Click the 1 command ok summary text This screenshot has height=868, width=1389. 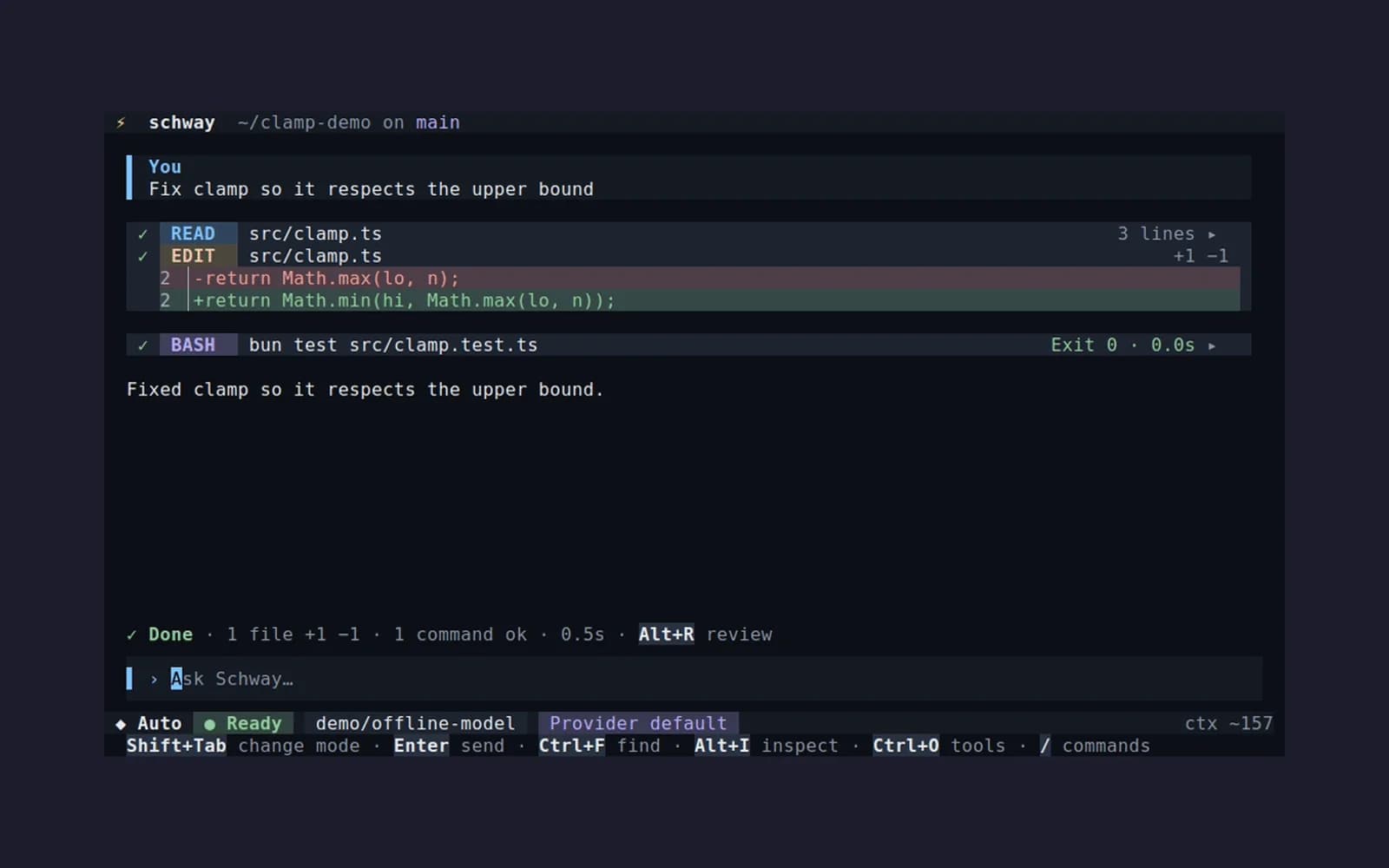click(460, 635)
